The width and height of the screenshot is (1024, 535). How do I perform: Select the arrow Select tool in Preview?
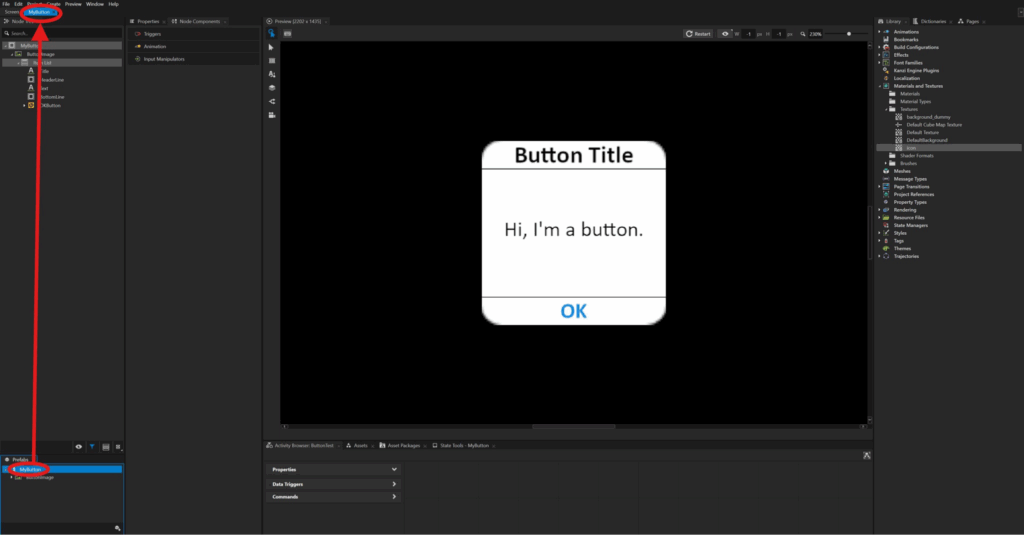point(272,47)
